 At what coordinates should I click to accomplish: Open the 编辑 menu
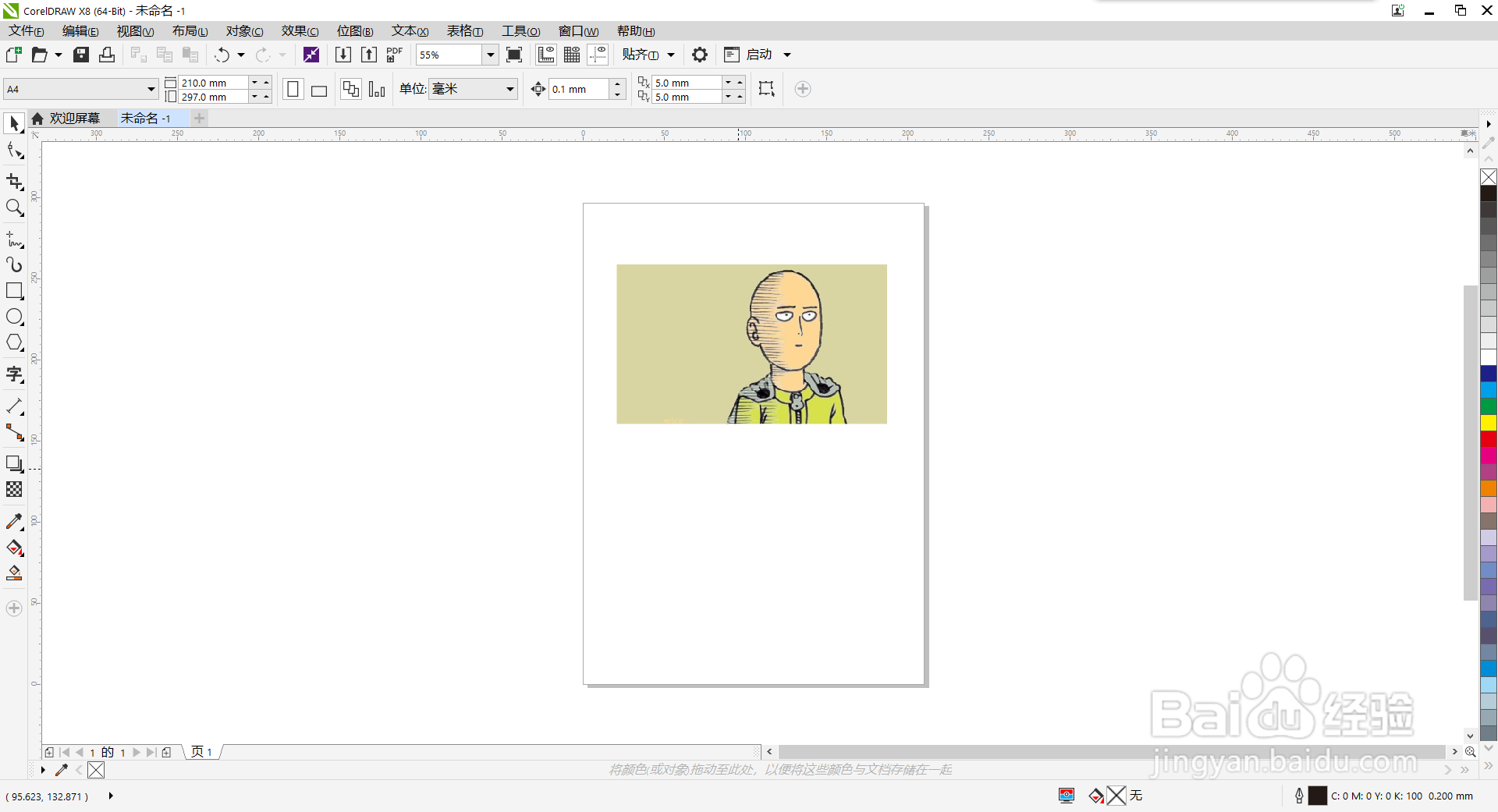click(x=80, y=31)
